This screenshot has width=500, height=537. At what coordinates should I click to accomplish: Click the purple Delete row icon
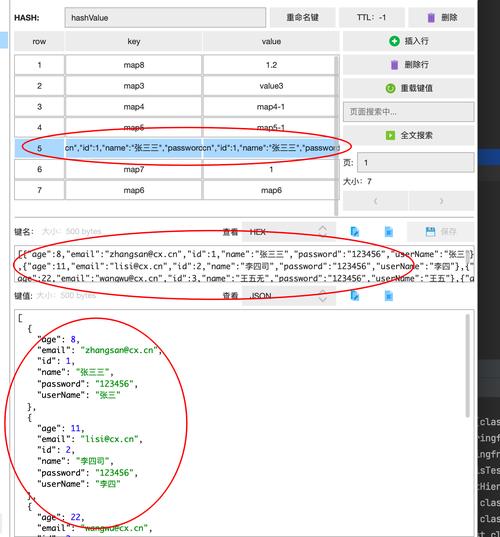pos(394,64)
